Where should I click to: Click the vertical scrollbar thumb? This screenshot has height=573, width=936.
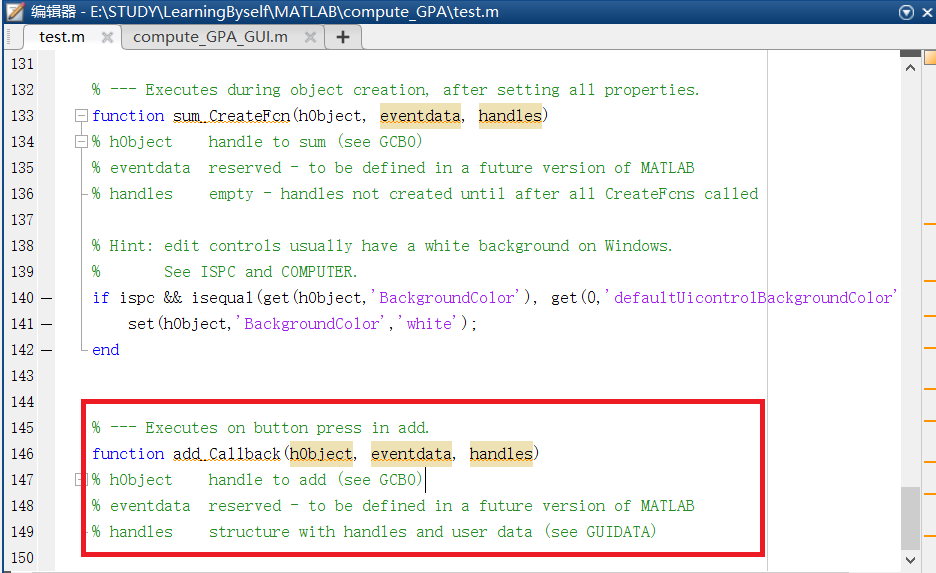909,517
